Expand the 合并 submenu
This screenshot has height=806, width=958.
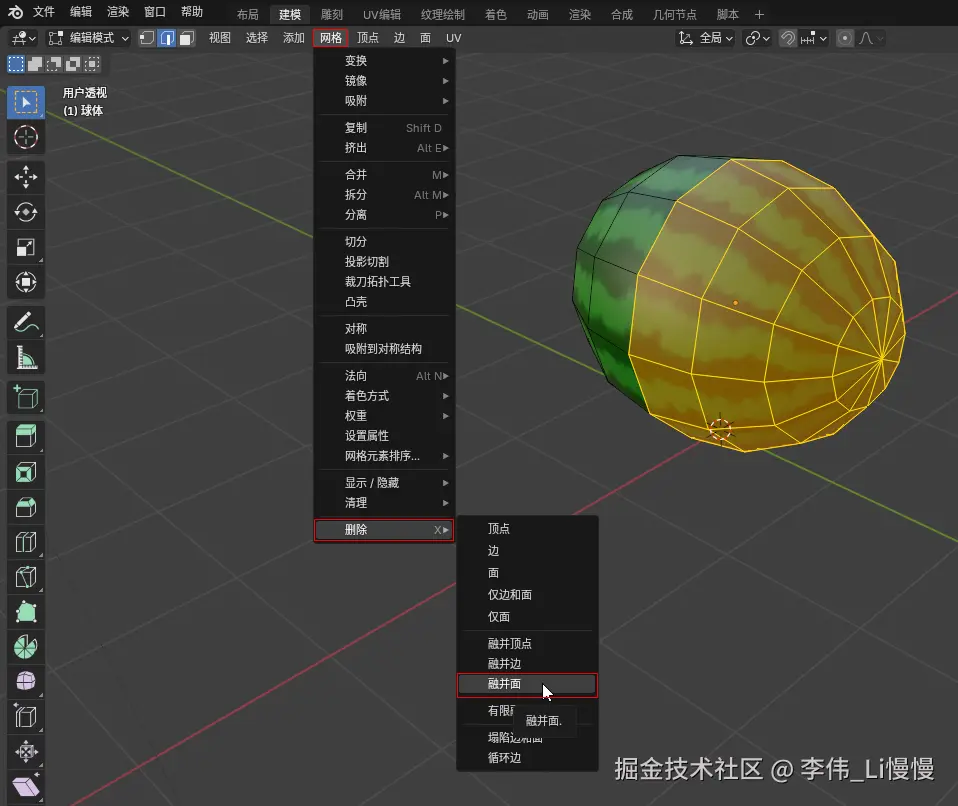384,175
